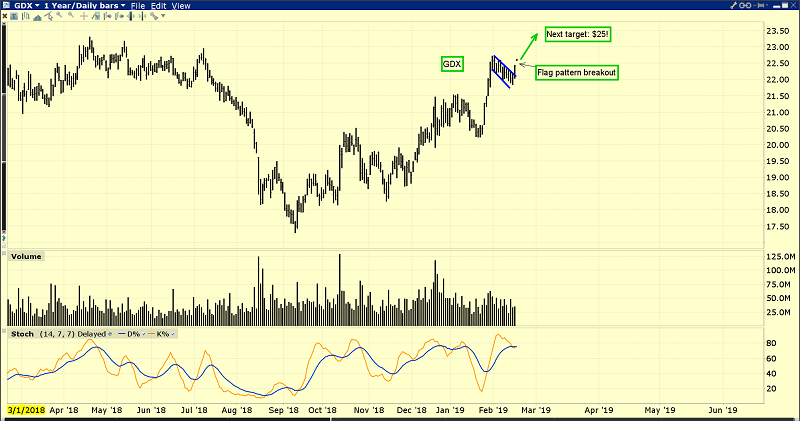Toggle the D% line checkbox
800x421 pixels.
(143, 334)
